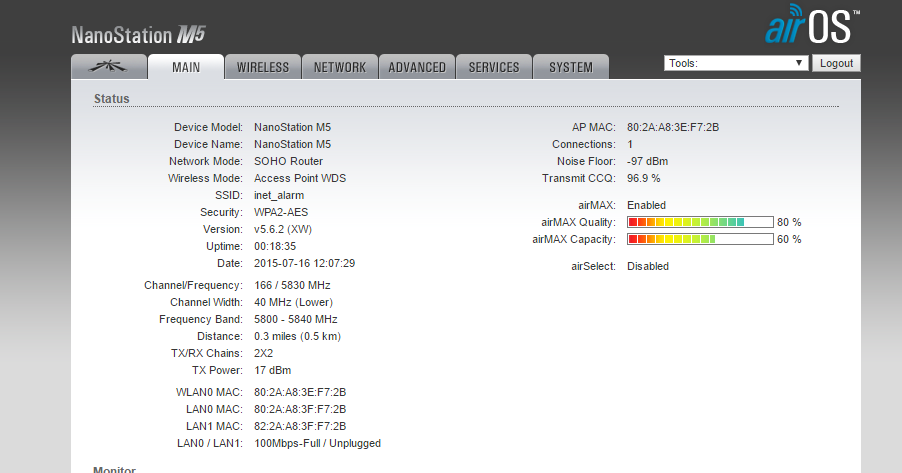Click firmware version v5.6.2 (XW)
The width and height of the screenshot is (902, 473).
click(283, 229)
